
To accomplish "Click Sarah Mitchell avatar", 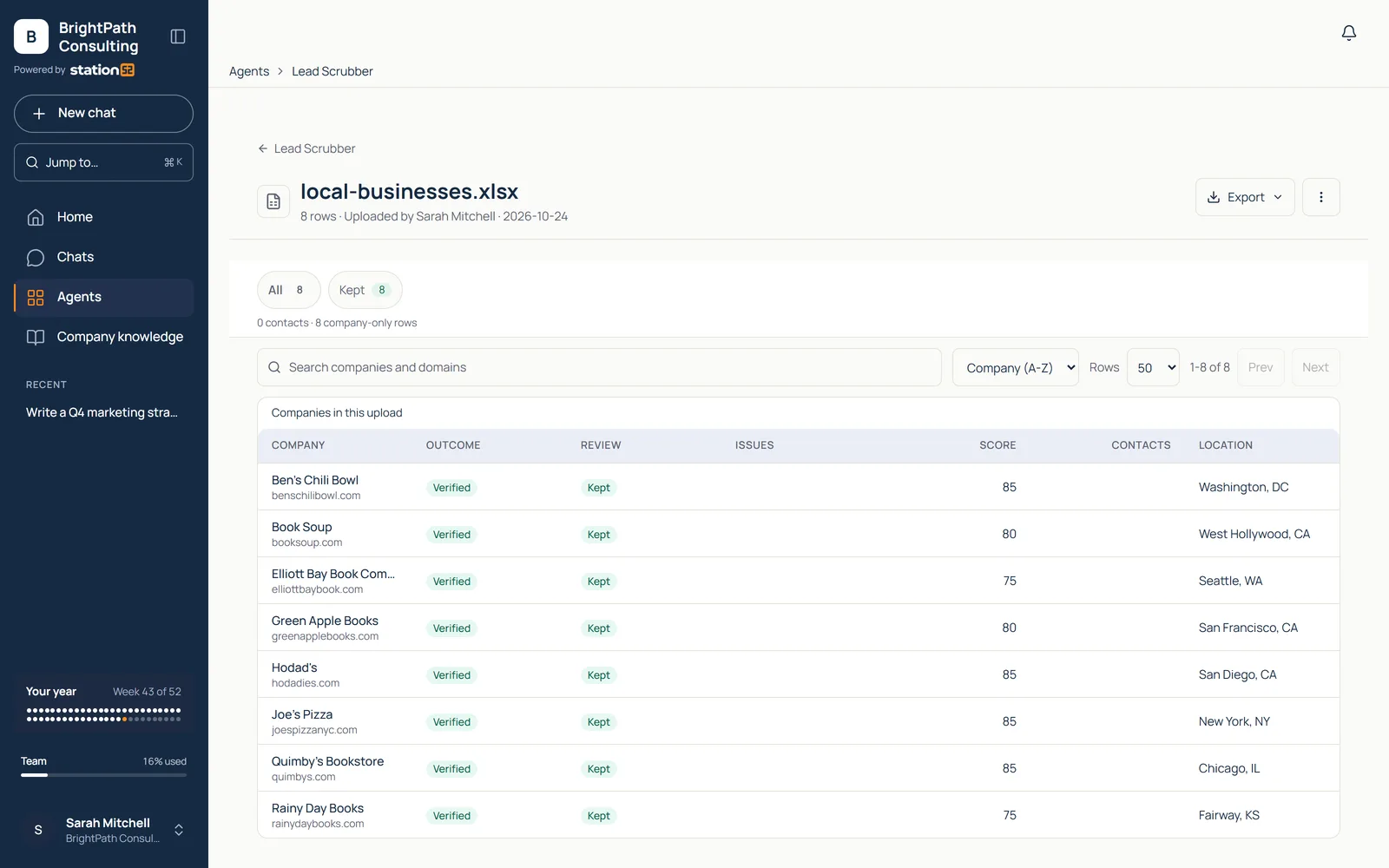I will 38,830.
